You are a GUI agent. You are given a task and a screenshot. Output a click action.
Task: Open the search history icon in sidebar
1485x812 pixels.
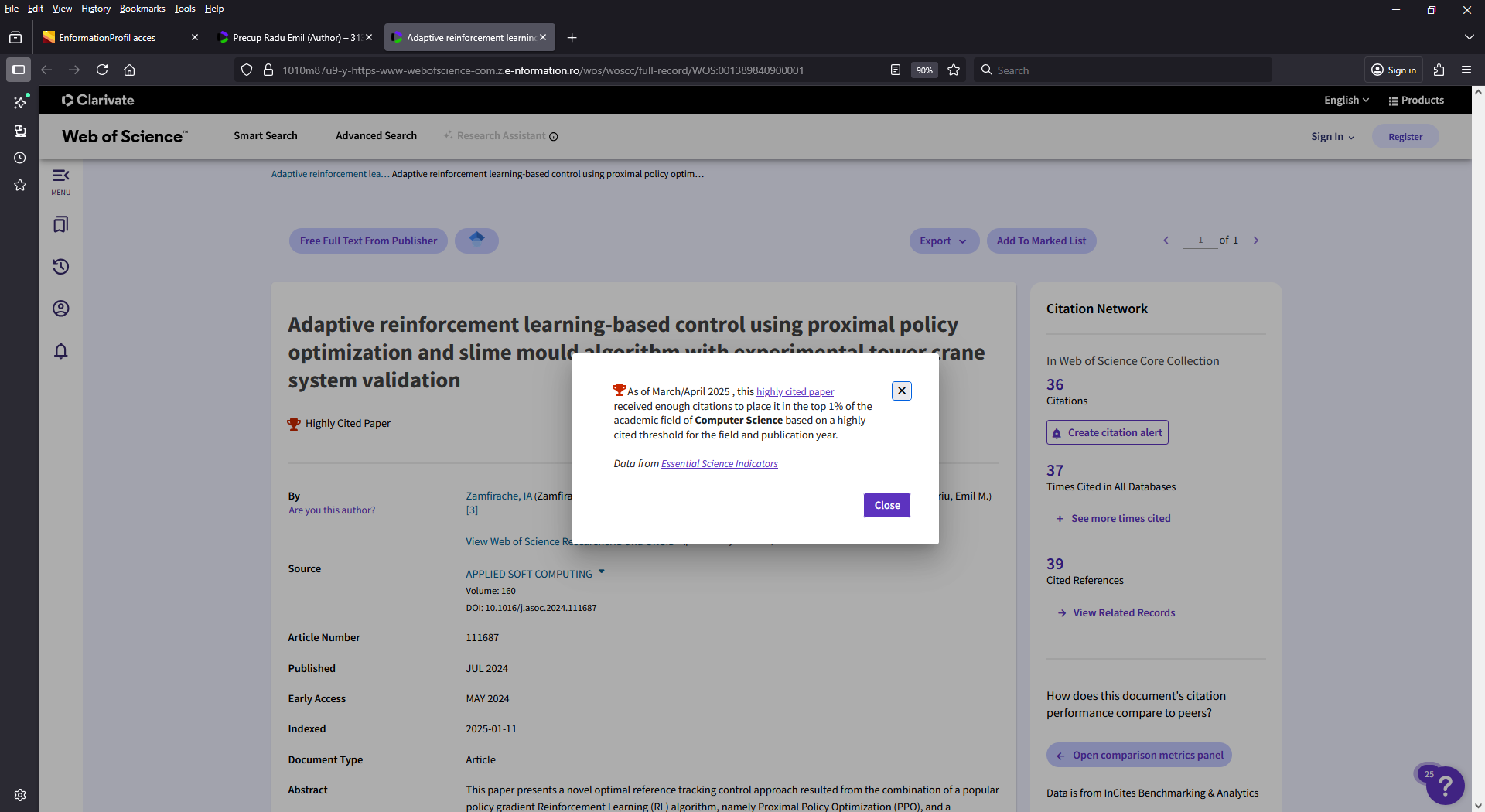point(60,267)
